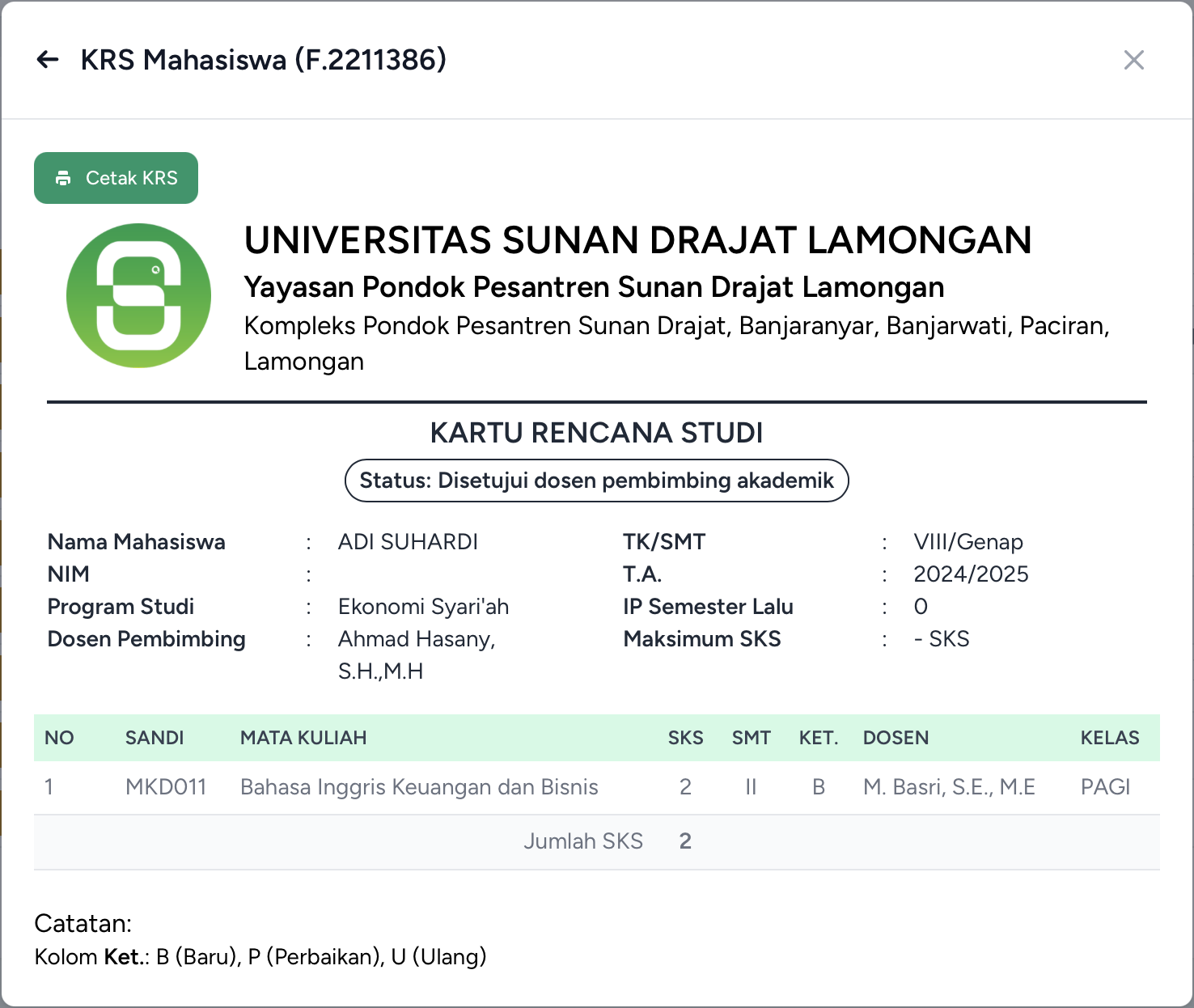Click the 'SMT' column header
This screenshot has height=1008, width=1194.
point(752,738)
